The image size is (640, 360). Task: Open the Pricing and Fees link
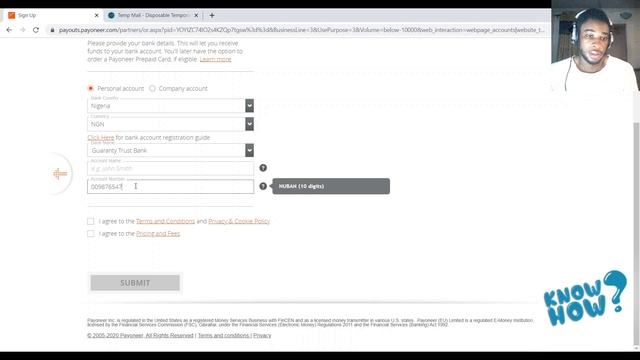click(x=158, y=233)
